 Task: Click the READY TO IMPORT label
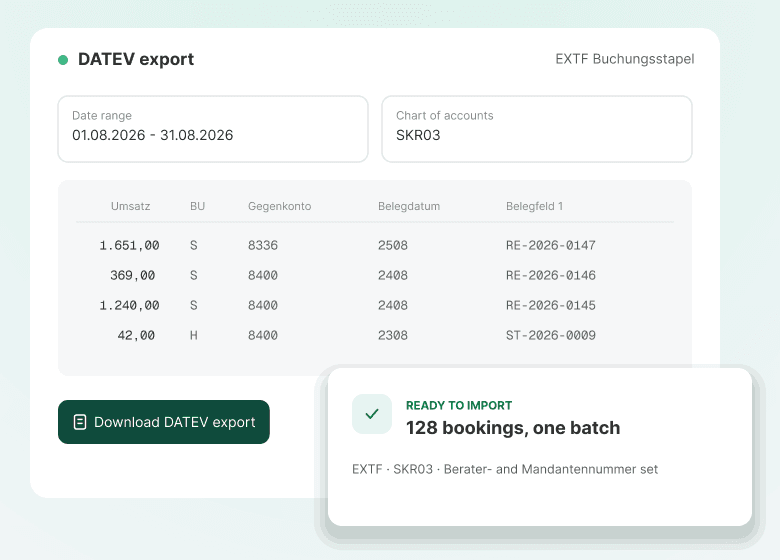pyautogui.click(x=459, y=405)
